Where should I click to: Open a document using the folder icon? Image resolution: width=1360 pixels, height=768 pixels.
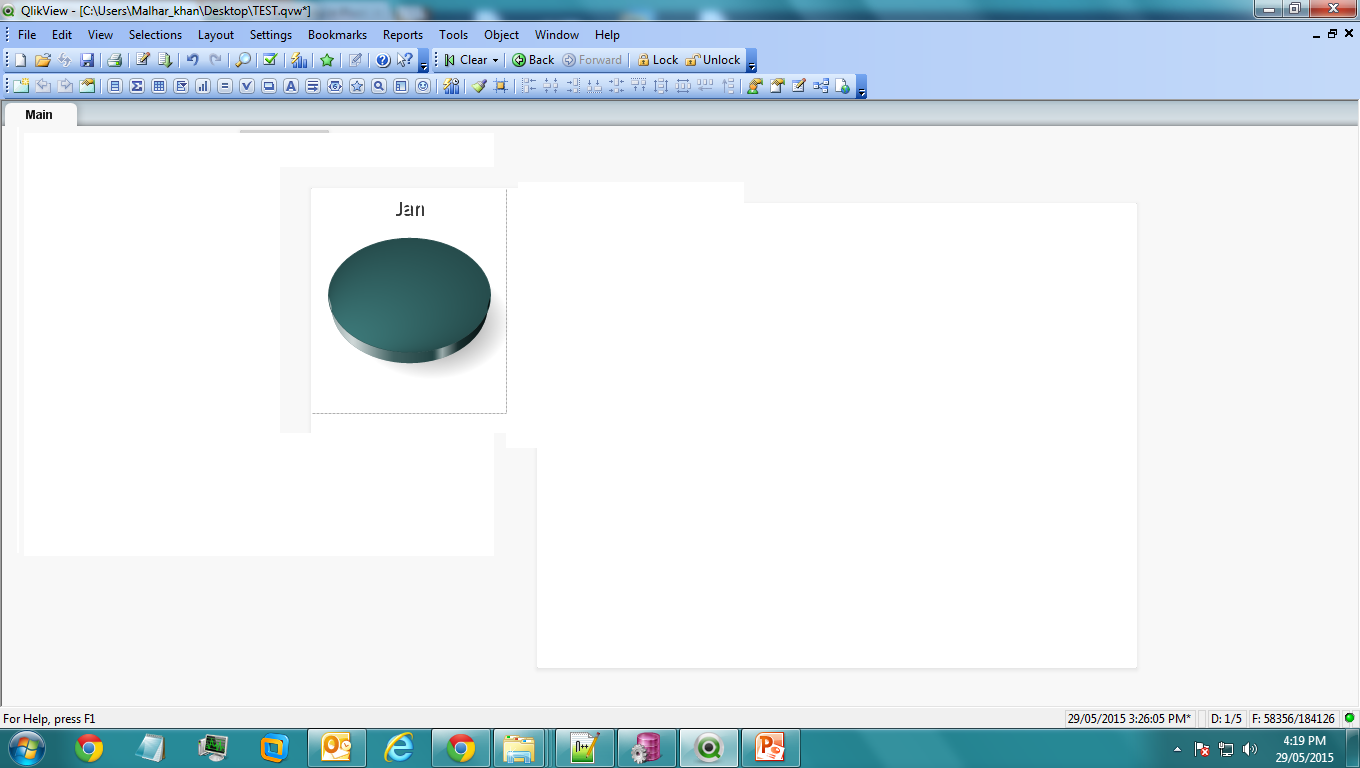[42, 60]
